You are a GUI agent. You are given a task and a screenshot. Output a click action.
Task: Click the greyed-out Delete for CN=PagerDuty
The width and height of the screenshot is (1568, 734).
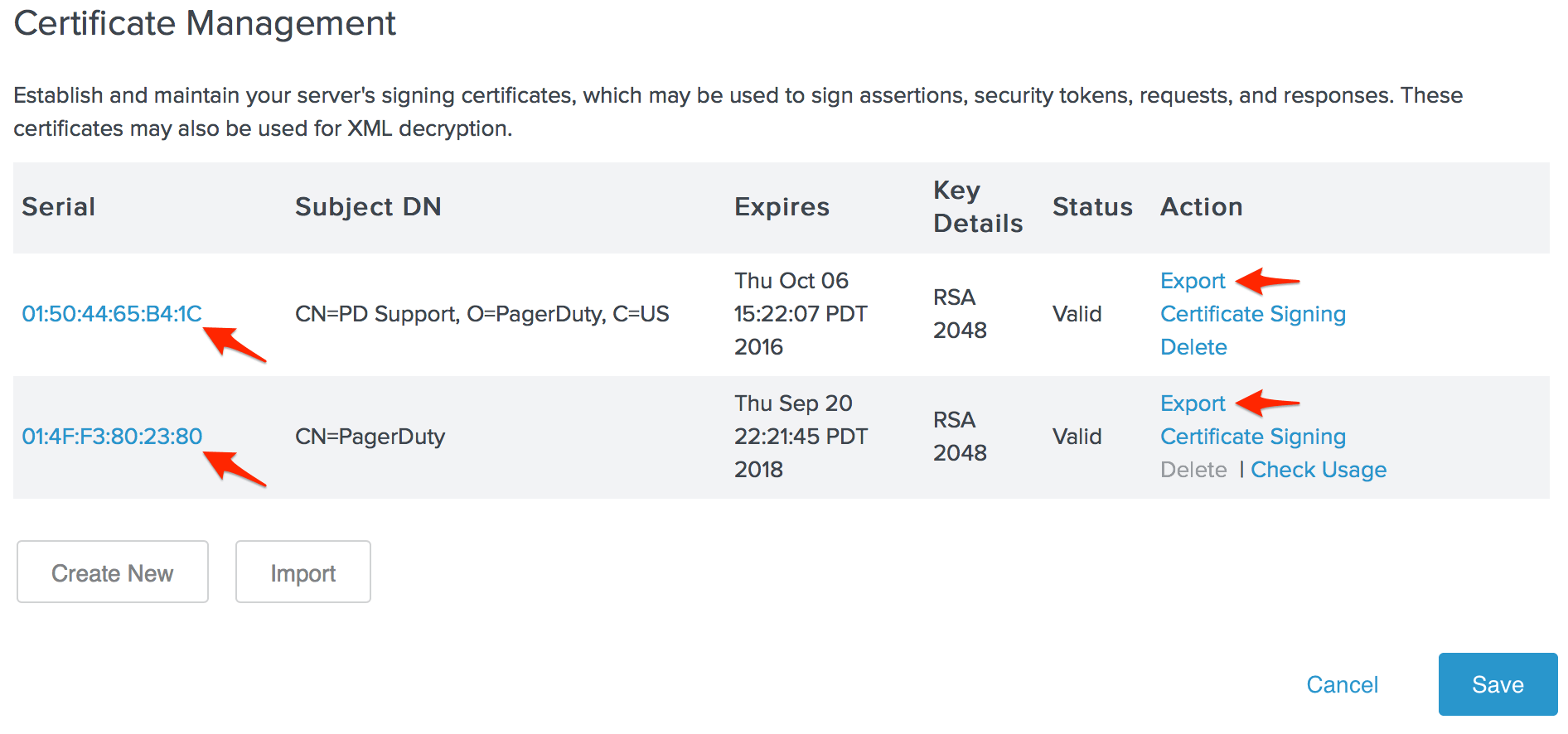(x=1193, y=470)
